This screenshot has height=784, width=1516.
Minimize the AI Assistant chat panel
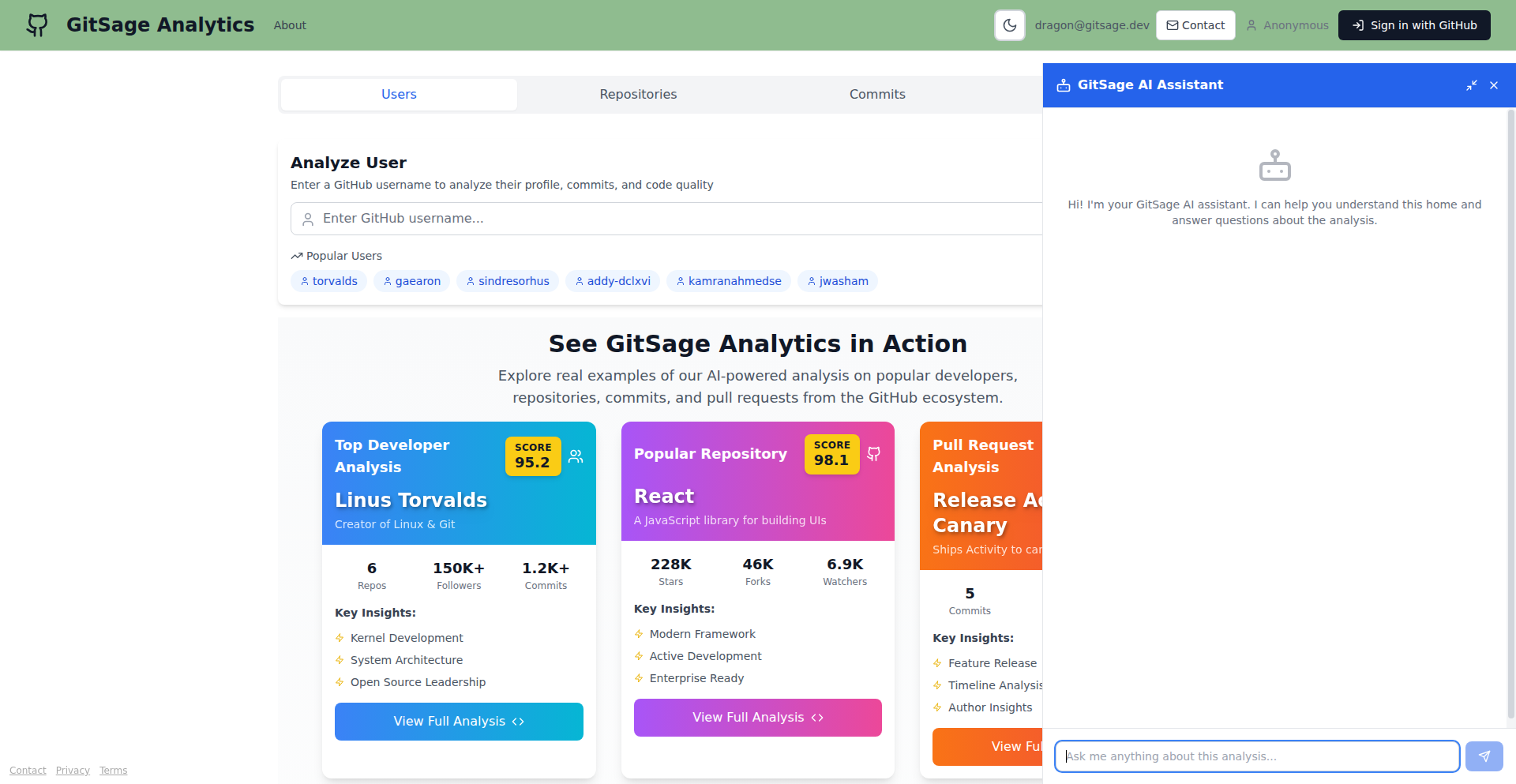click(1471, 85)
